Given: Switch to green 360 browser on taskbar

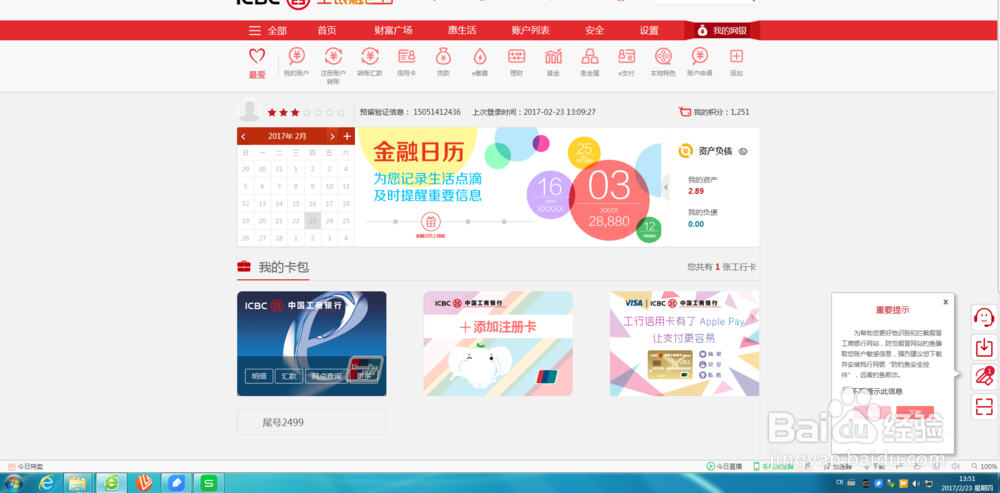Looking at the screenshot, I should point(112,483).
